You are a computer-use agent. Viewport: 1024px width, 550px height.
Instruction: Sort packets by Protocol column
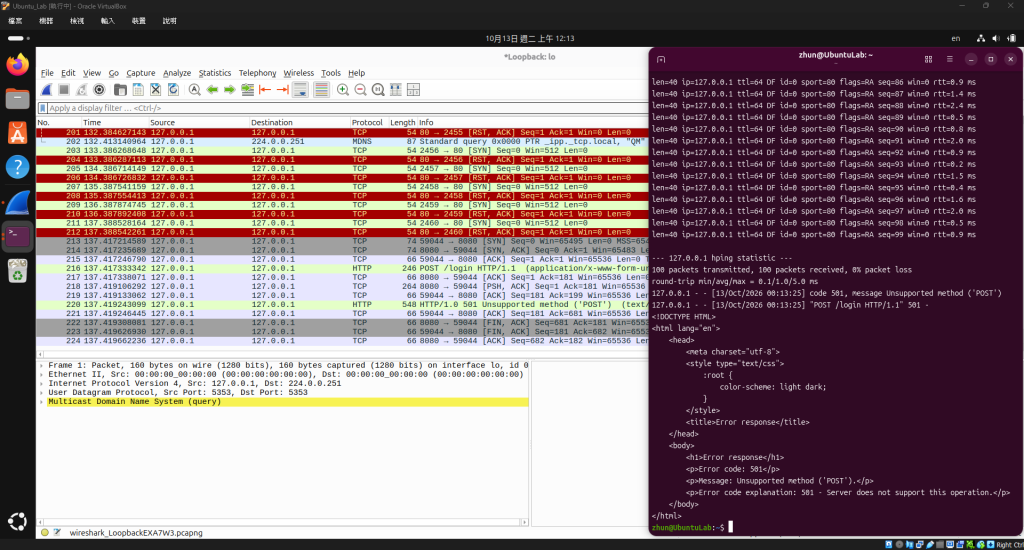click(x=369, y=122)
